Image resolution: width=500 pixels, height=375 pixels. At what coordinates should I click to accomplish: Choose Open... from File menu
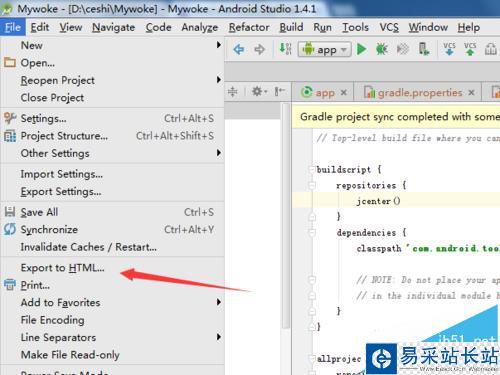[112, 63]
